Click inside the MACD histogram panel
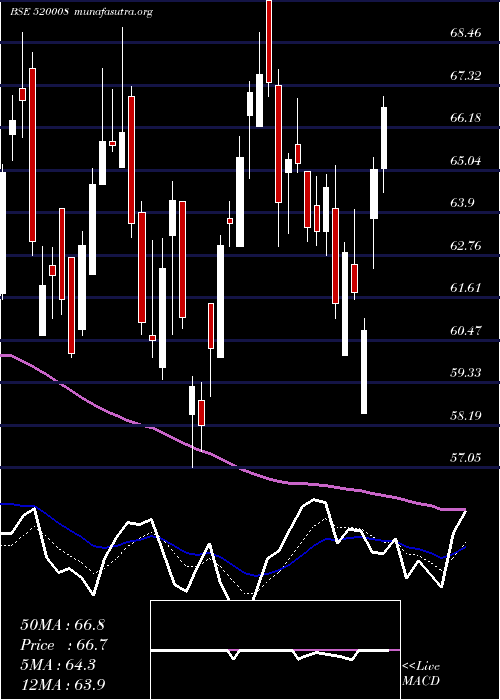 tap(275, 650)
